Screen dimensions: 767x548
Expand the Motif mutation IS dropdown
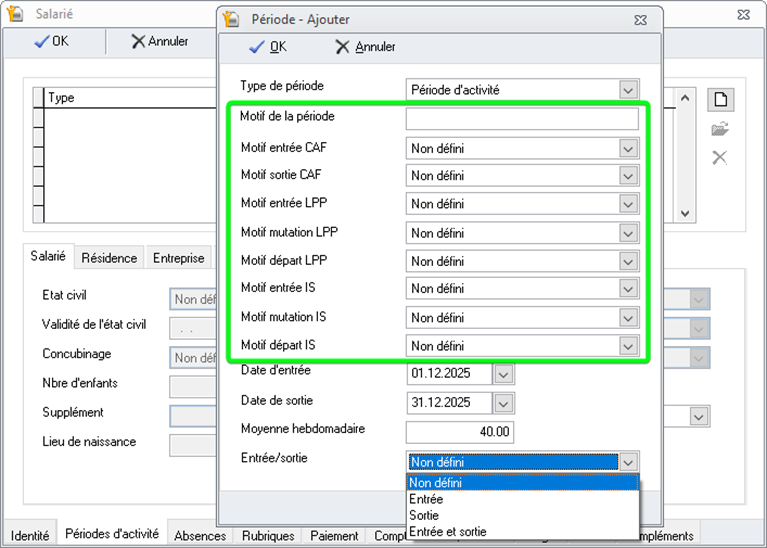click(x=628, y=318)
